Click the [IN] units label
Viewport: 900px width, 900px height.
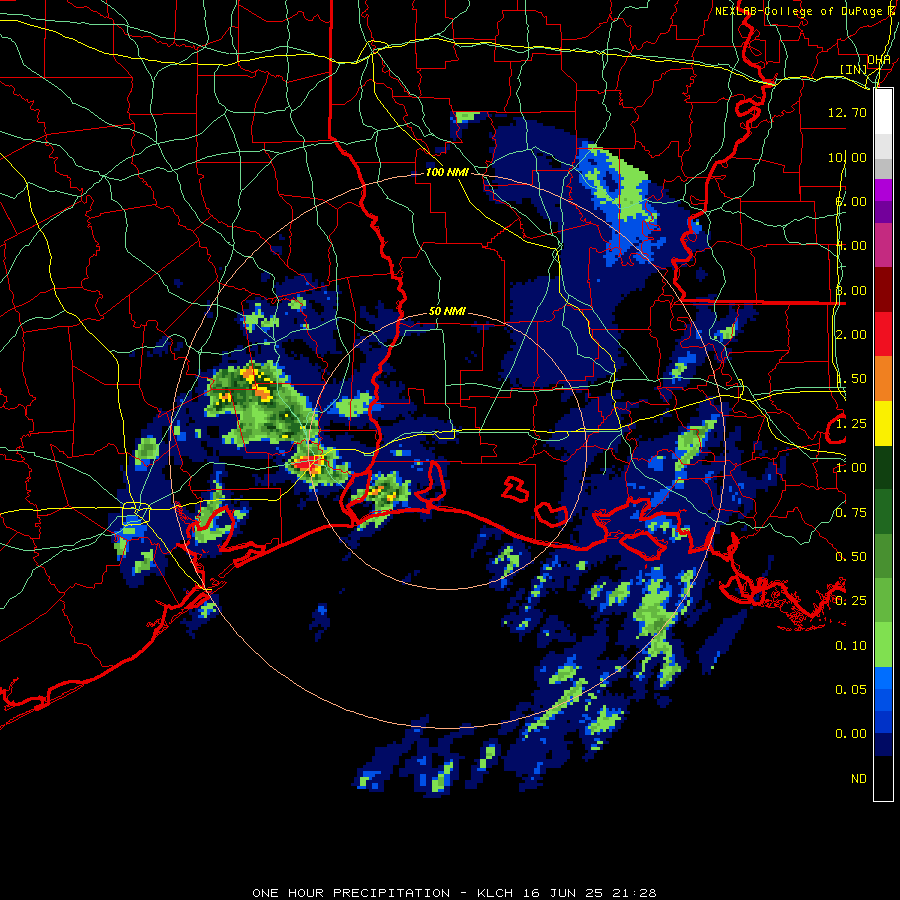point(854,69)
